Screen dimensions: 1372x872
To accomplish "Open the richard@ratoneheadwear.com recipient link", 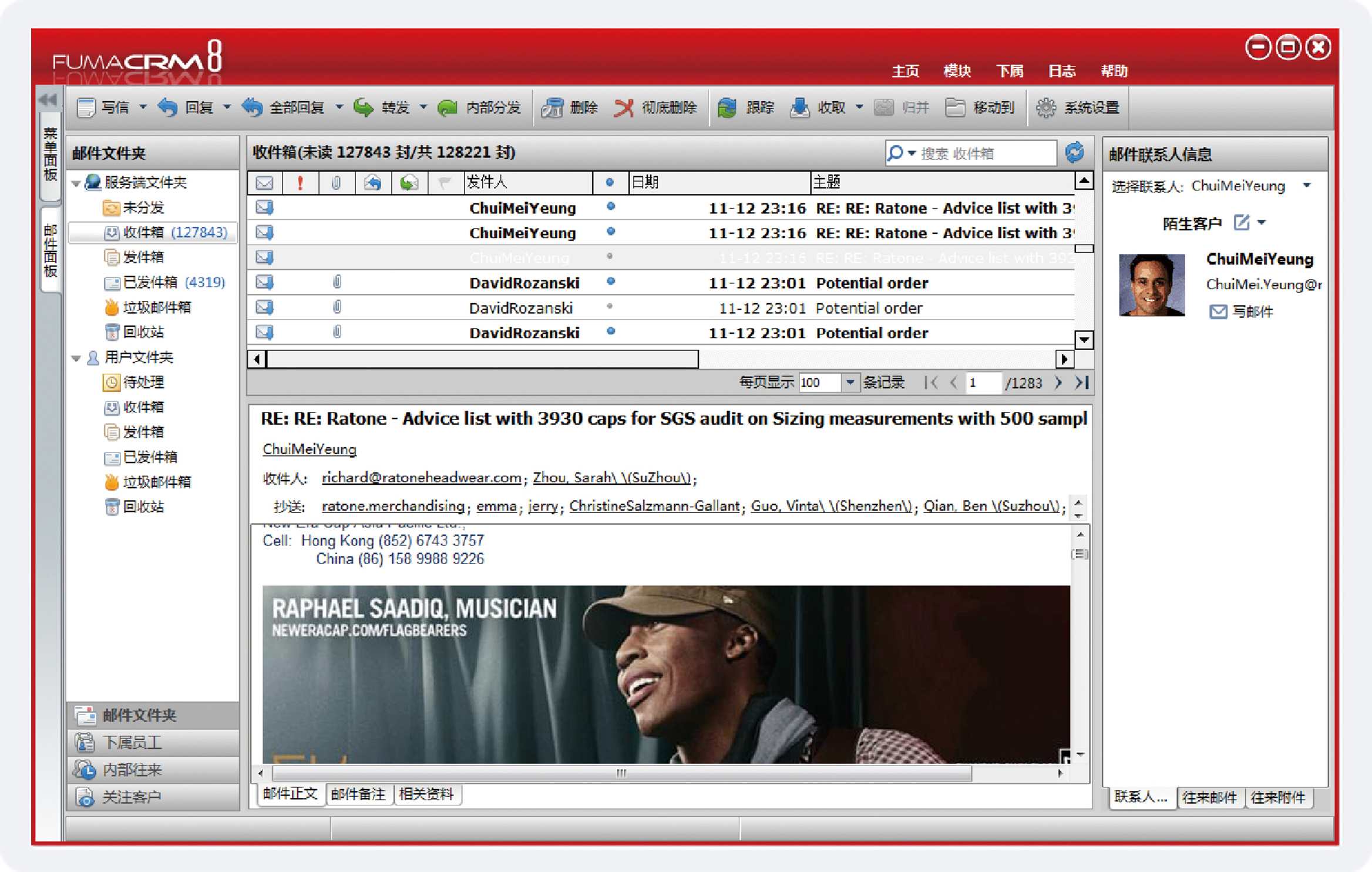I will (421, 478).
